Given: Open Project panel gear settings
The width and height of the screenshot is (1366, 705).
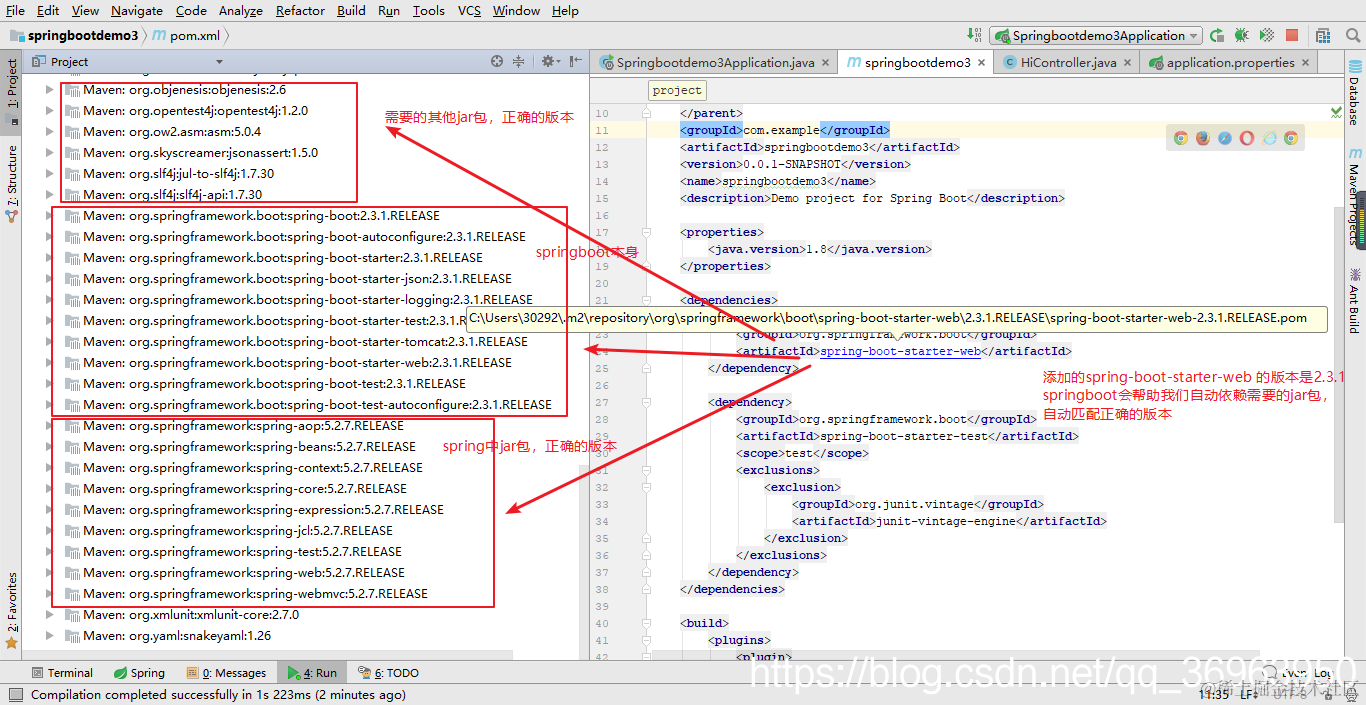Looking at the screenshot, I should coord(549,62).
